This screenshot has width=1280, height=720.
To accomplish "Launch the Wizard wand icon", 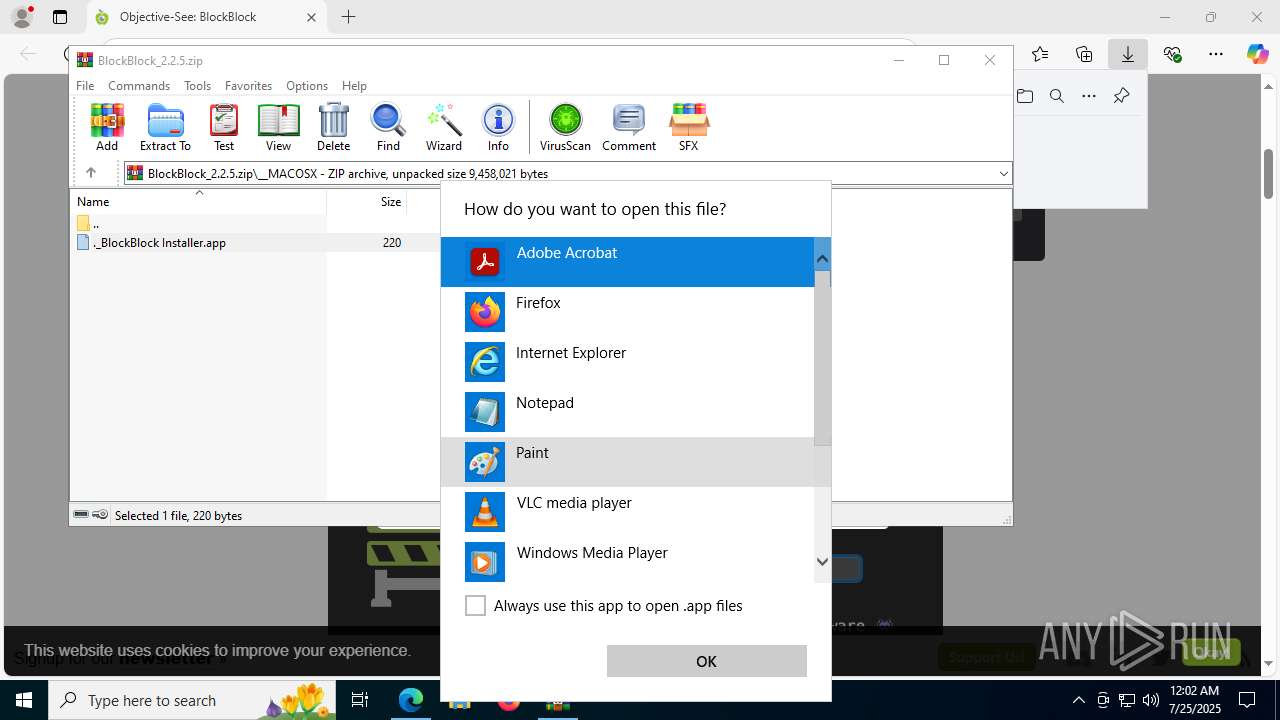I will coord(443,127).
